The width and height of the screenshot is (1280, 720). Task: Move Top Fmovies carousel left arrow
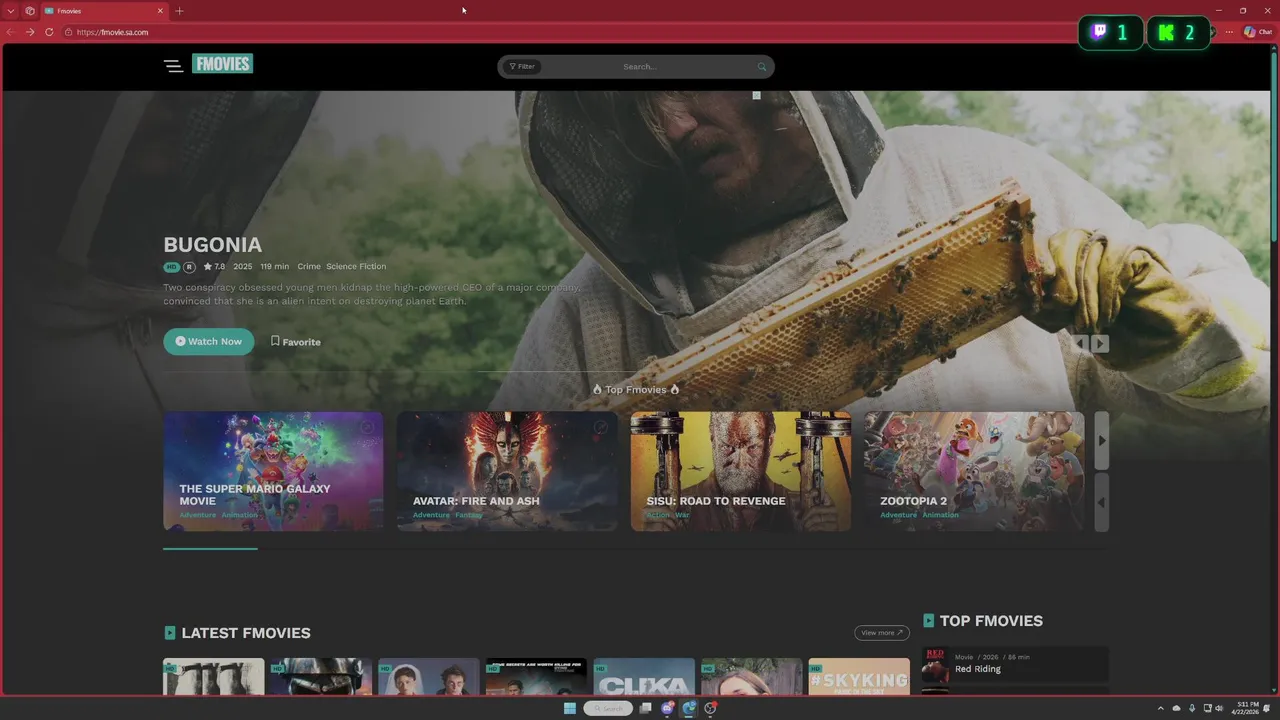click(1102, 503)
